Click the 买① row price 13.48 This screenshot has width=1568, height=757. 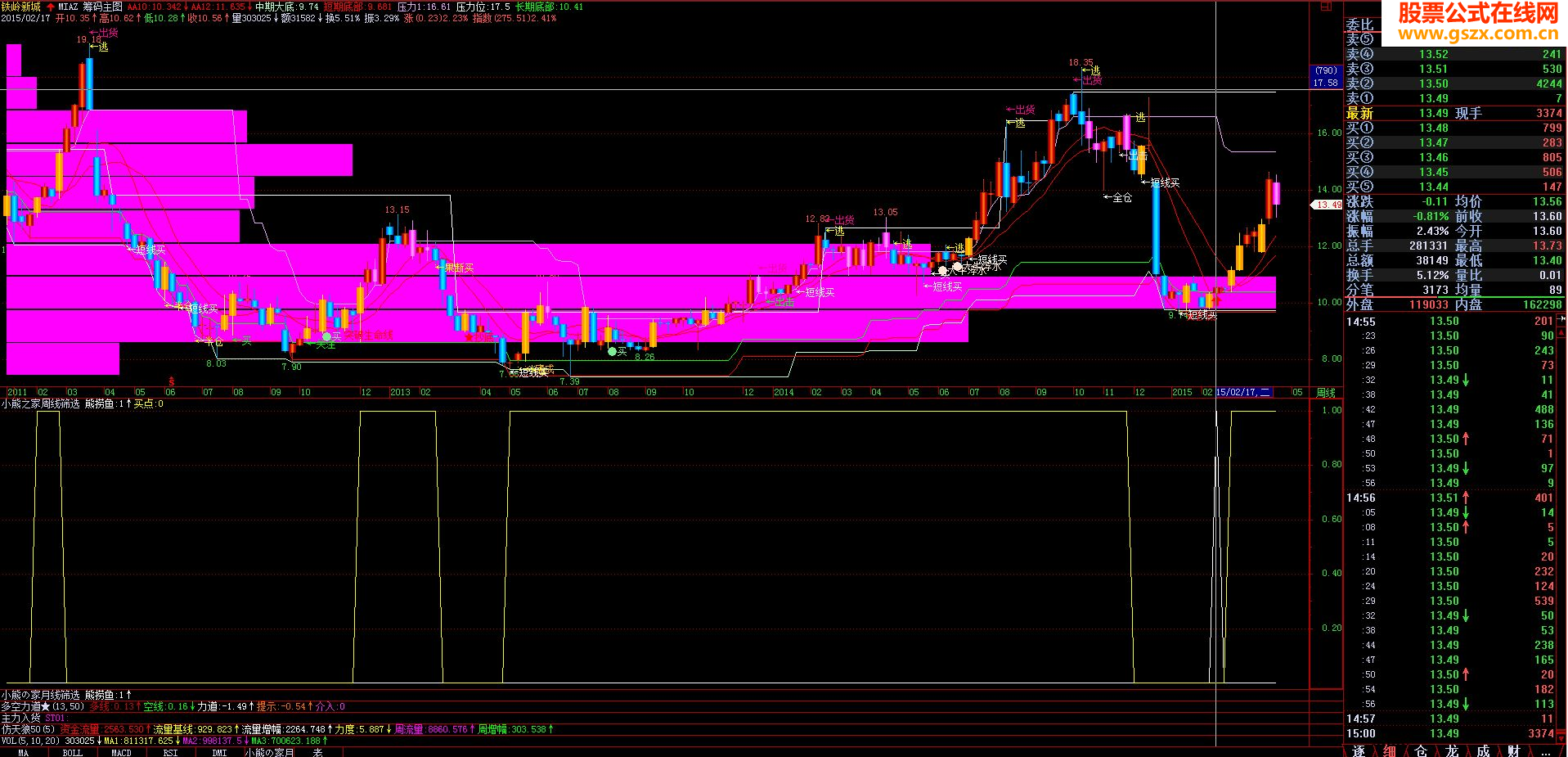1434,128
